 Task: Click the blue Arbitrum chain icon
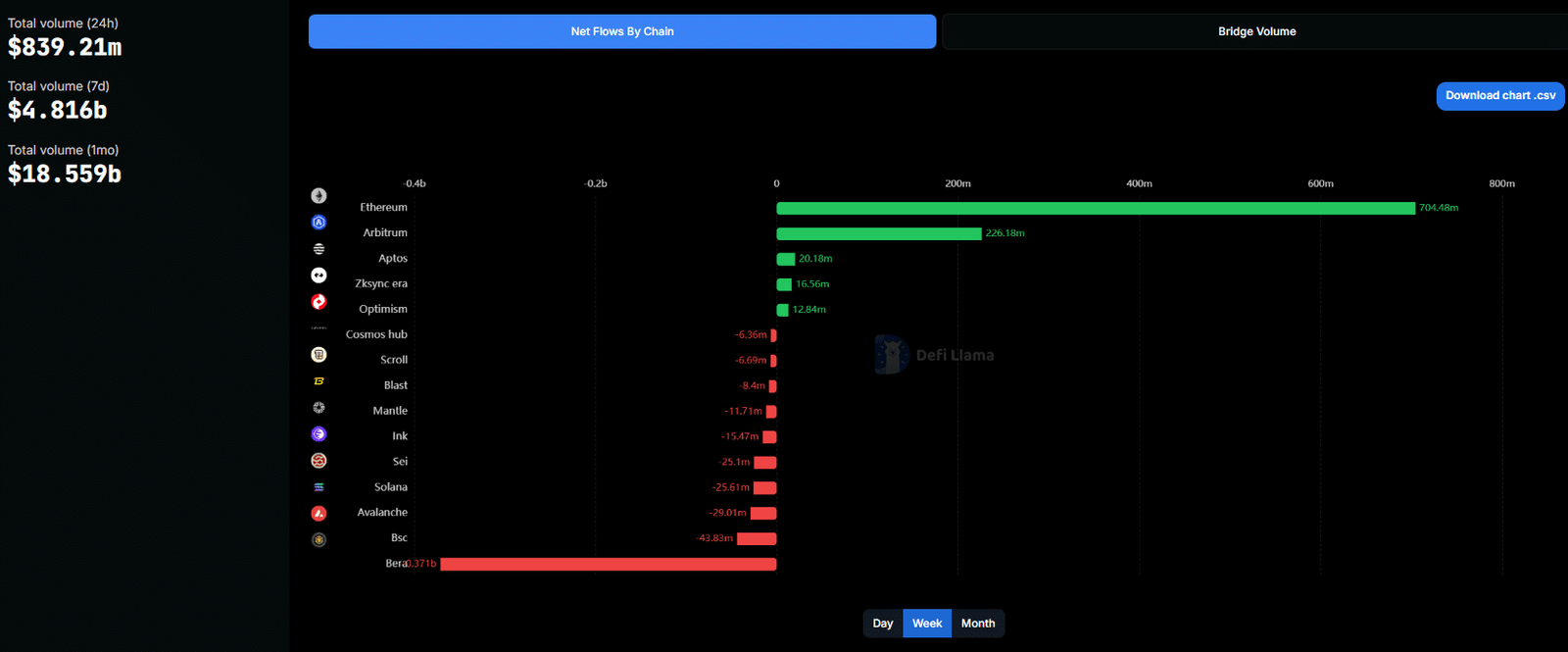pos(318,223)
